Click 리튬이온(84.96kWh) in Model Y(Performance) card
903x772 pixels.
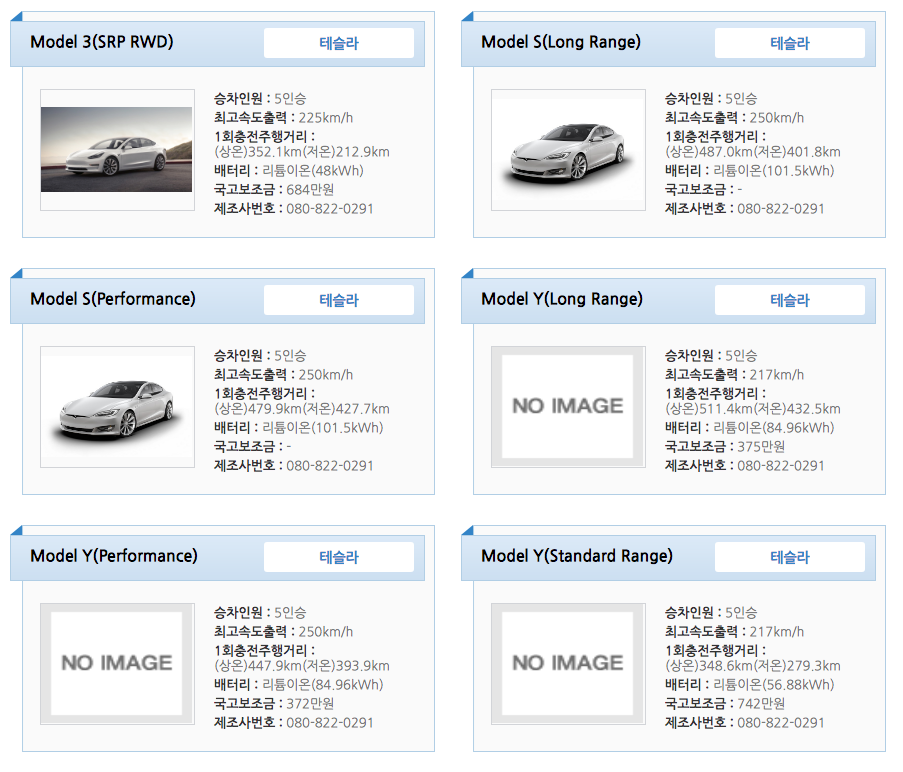pos(323,684)
